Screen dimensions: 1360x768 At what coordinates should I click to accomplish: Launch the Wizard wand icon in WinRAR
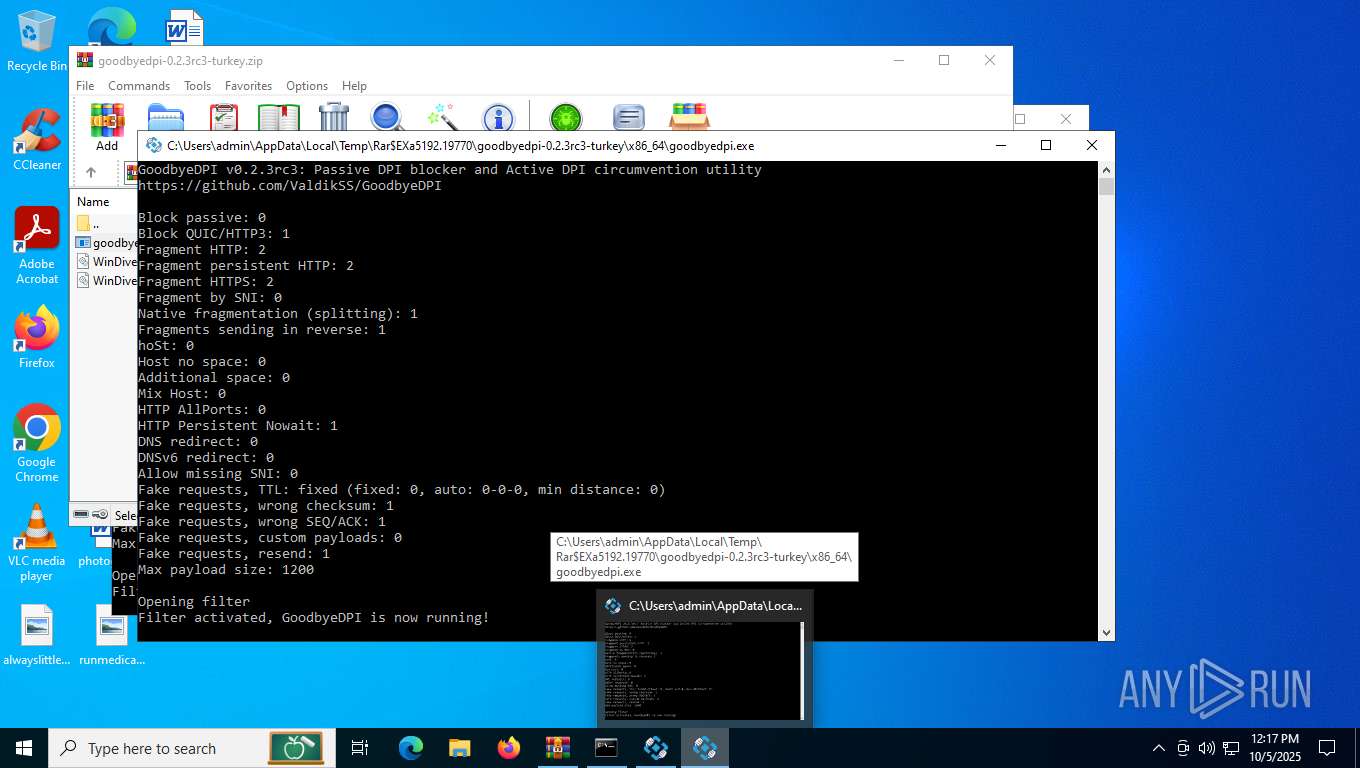coord(441,117)
